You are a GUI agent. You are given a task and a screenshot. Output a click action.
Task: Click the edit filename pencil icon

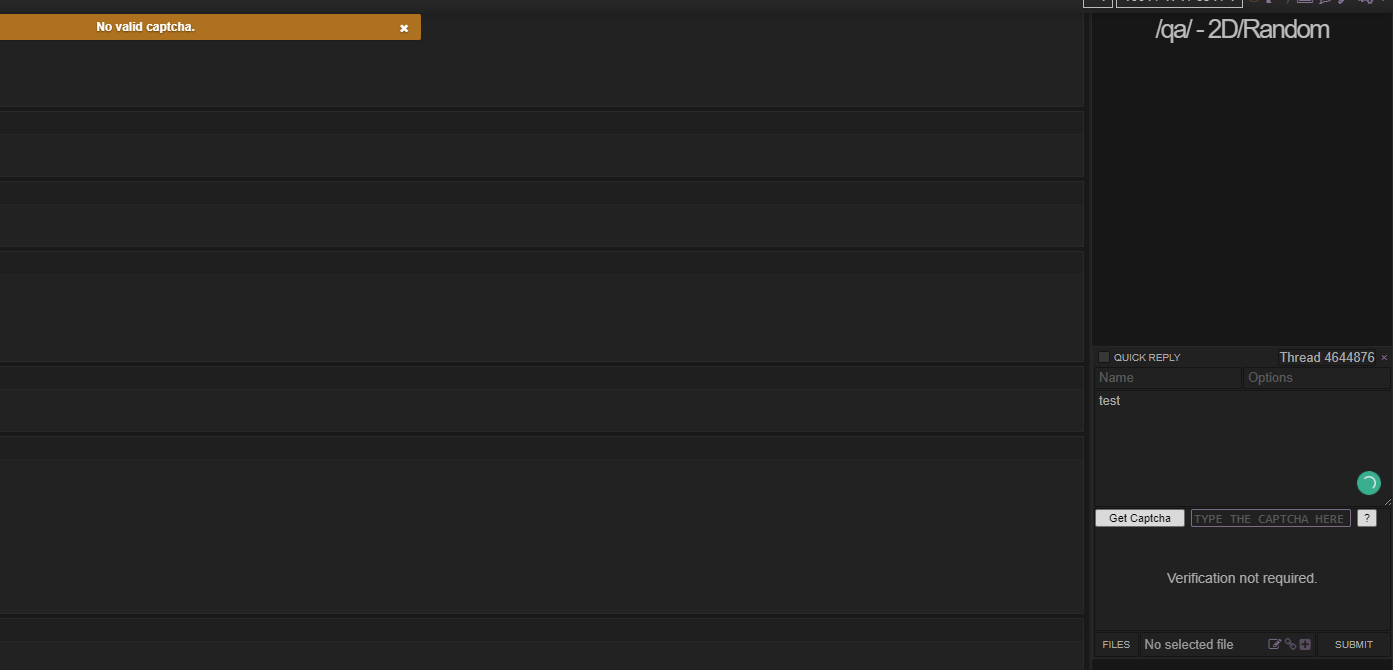(1274, 645)
